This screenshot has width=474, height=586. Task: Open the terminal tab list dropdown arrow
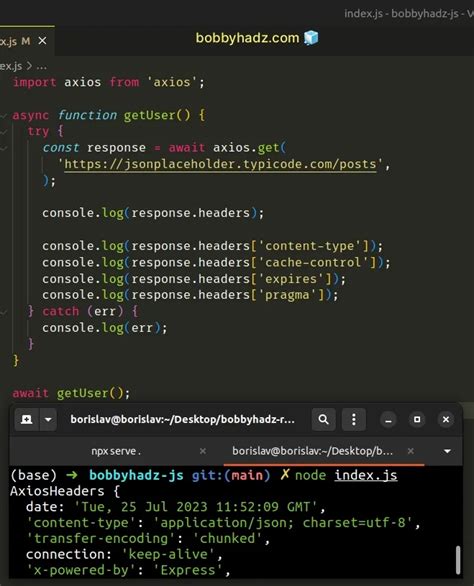(447, 451)
